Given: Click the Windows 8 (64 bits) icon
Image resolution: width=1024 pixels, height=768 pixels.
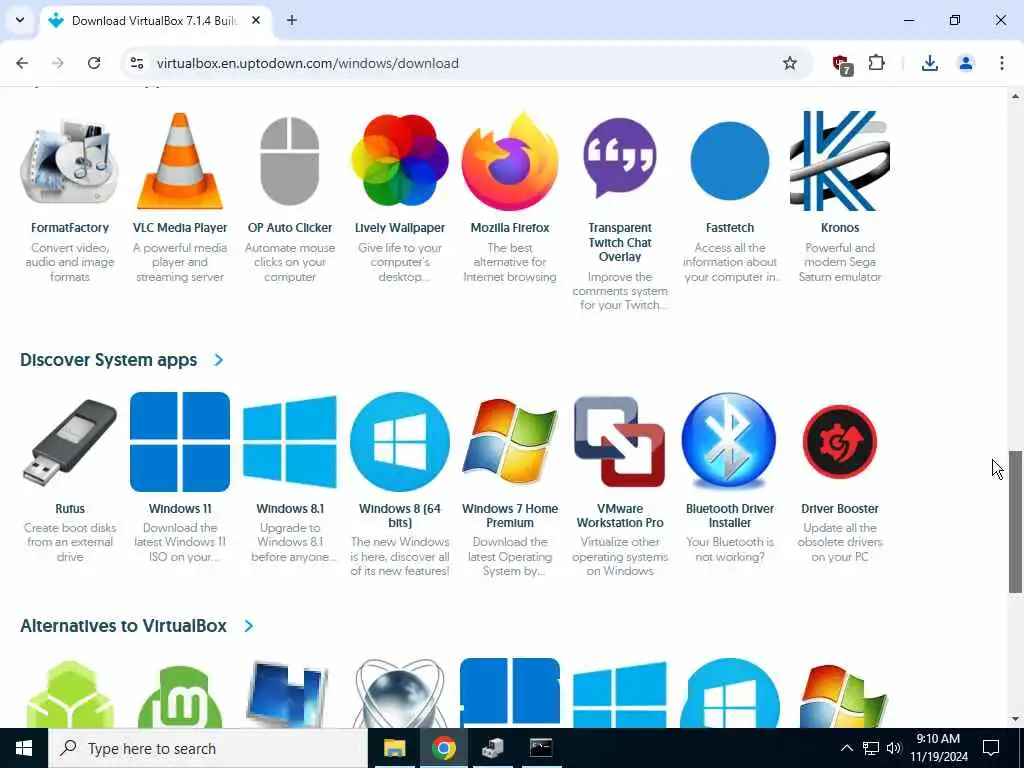Looking at the screenshot, I should coord(400,442).
